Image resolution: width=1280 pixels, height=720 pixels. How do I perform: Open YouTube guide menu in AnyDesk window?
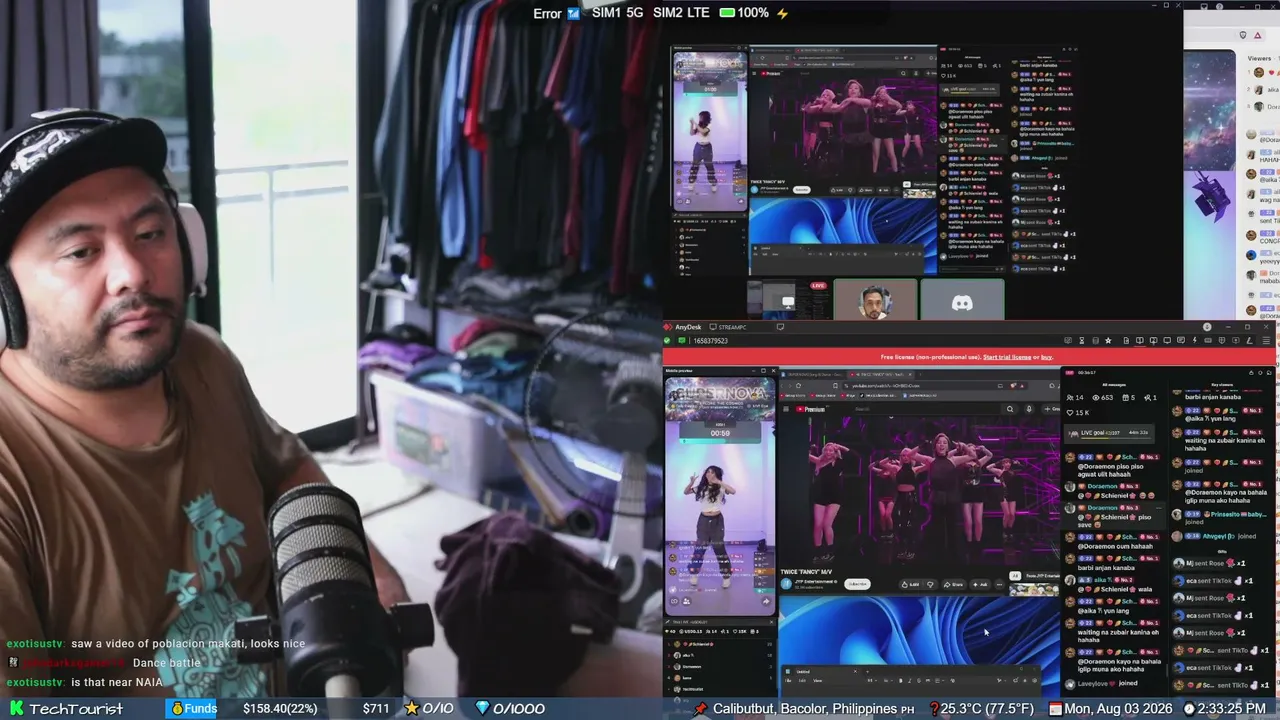point(787,409)
